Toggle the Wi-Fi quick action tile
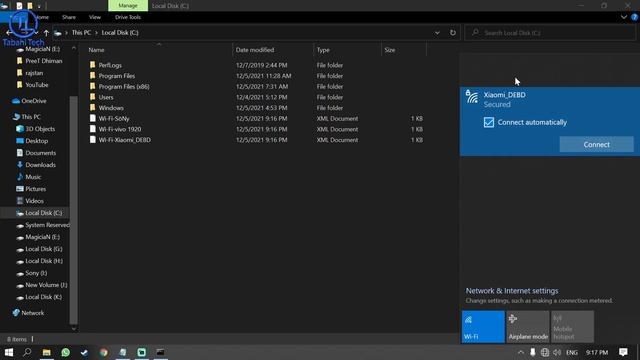Viewport: 640px width, 360px height. 483,327
